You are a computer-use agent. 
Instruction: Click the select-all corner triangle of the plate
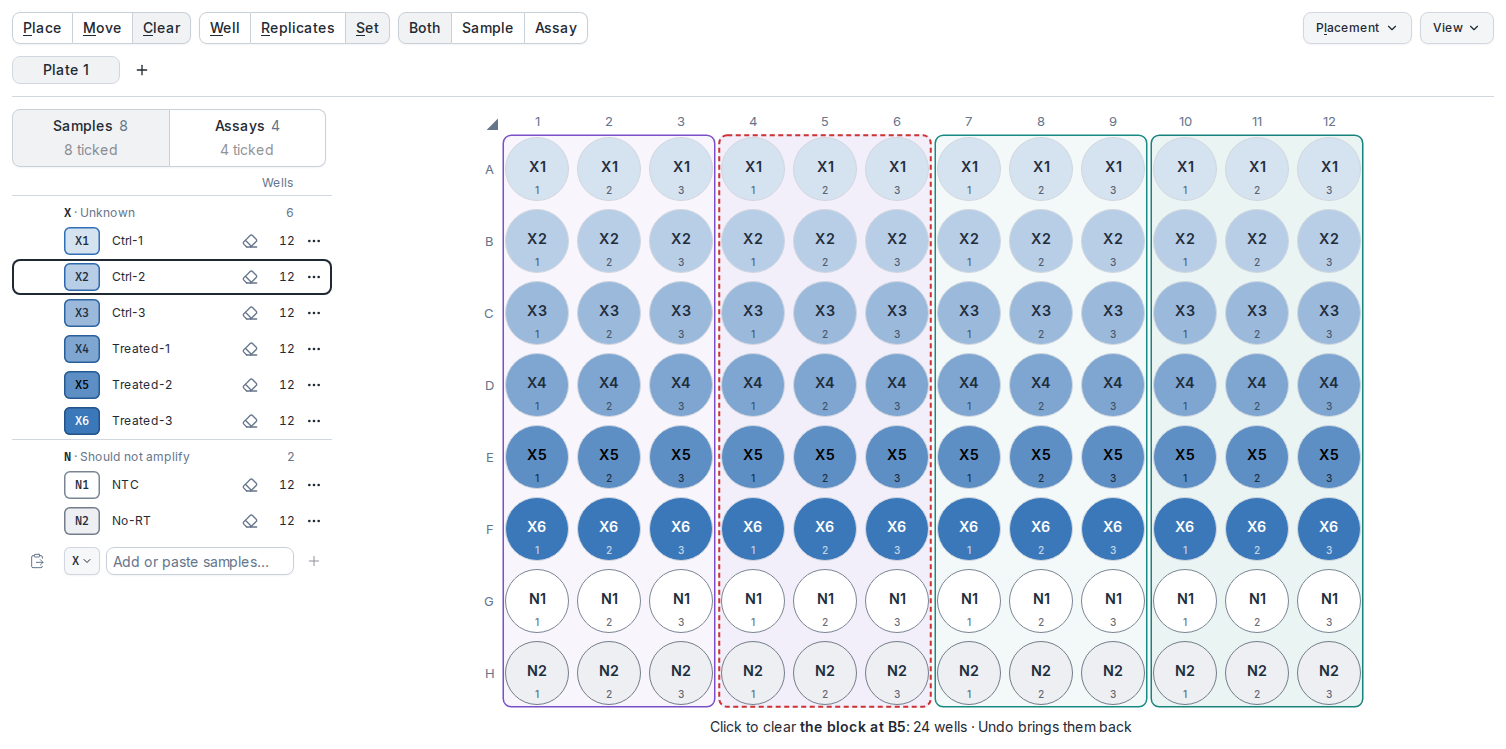492,125
